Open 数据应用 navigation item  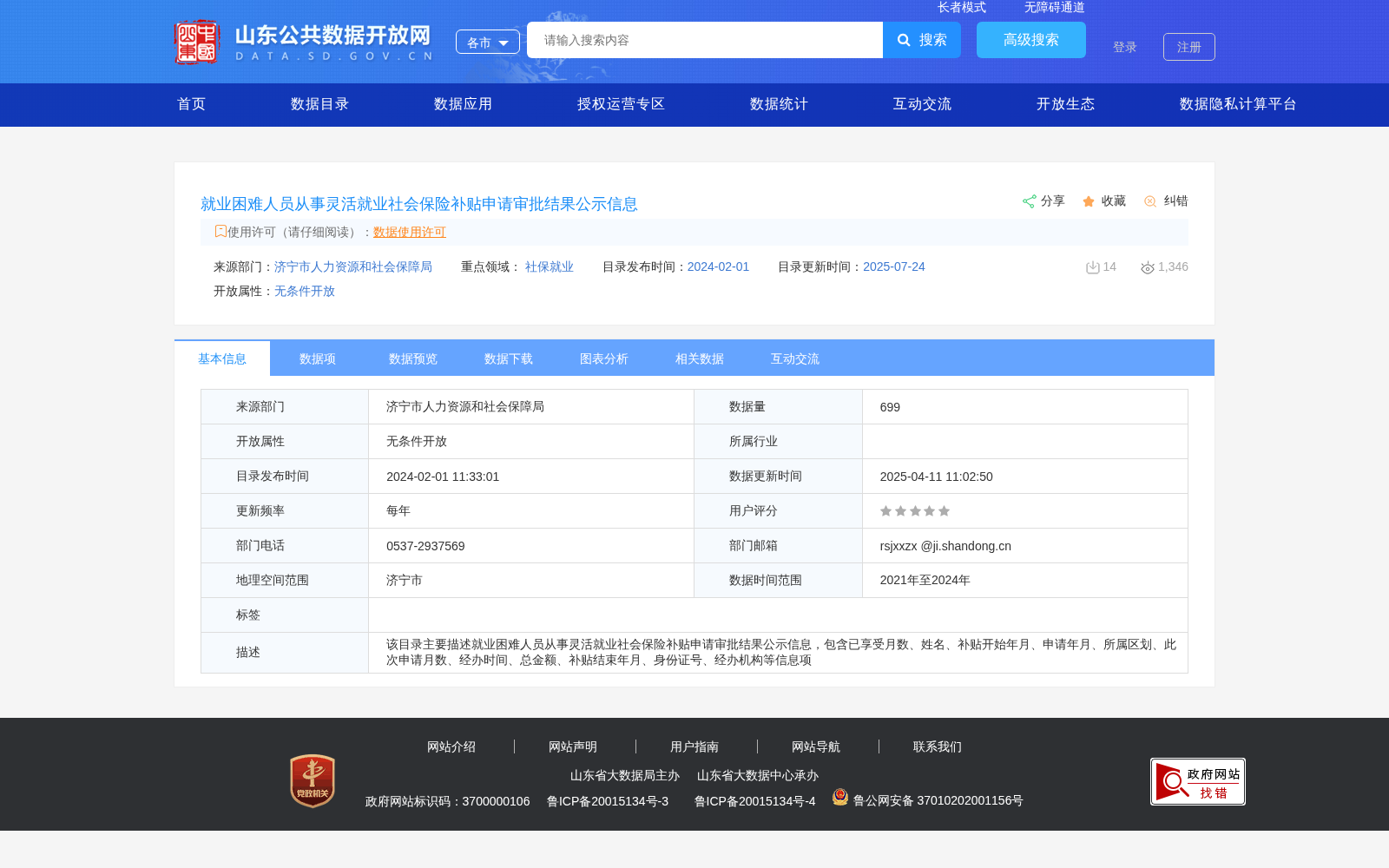[464, 104]
